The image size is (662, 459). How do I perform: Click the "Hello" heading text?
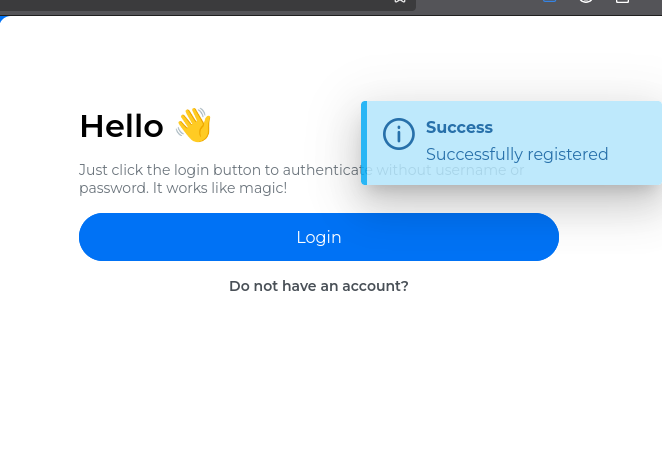click(121, 127)
